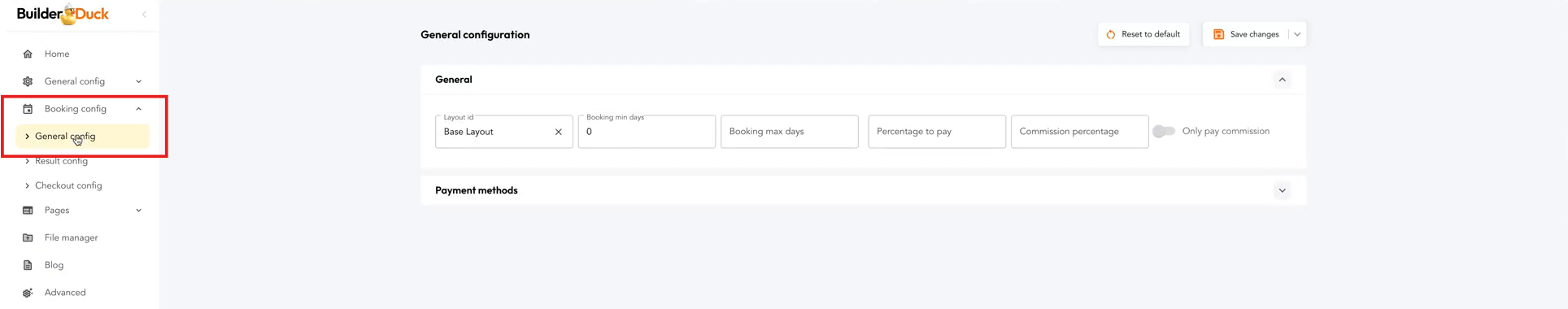
Task: Click the Booking config calendar icon
Action: [28, 109]
